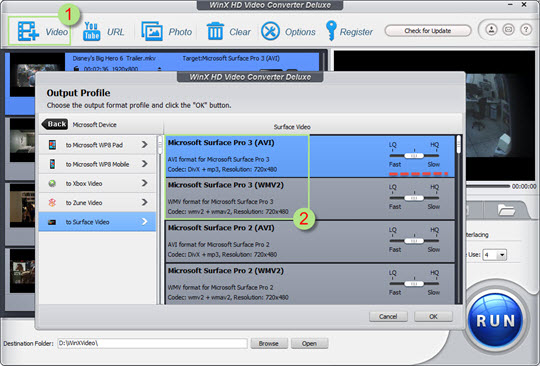The image size is (540, 366).
Task: Adjust the Surface Pro 3 (AVI) quality slider
Action: tap(414, 156)
